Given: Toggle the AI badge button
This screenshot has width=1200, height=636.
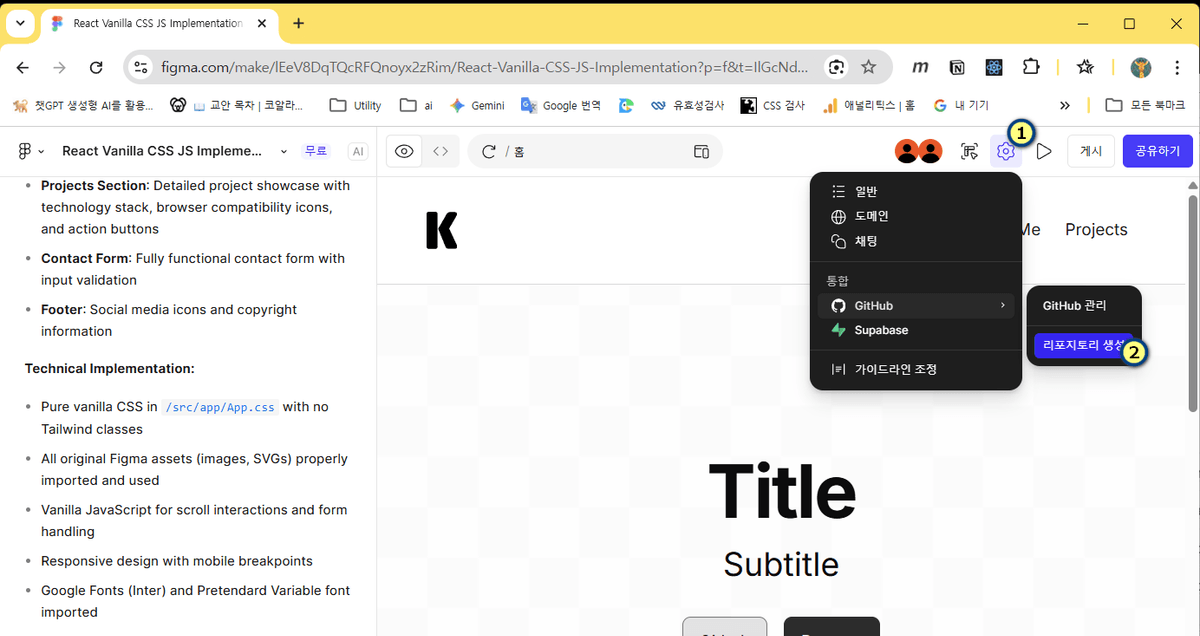Looking at the screenshot, I should coord(357,151).
